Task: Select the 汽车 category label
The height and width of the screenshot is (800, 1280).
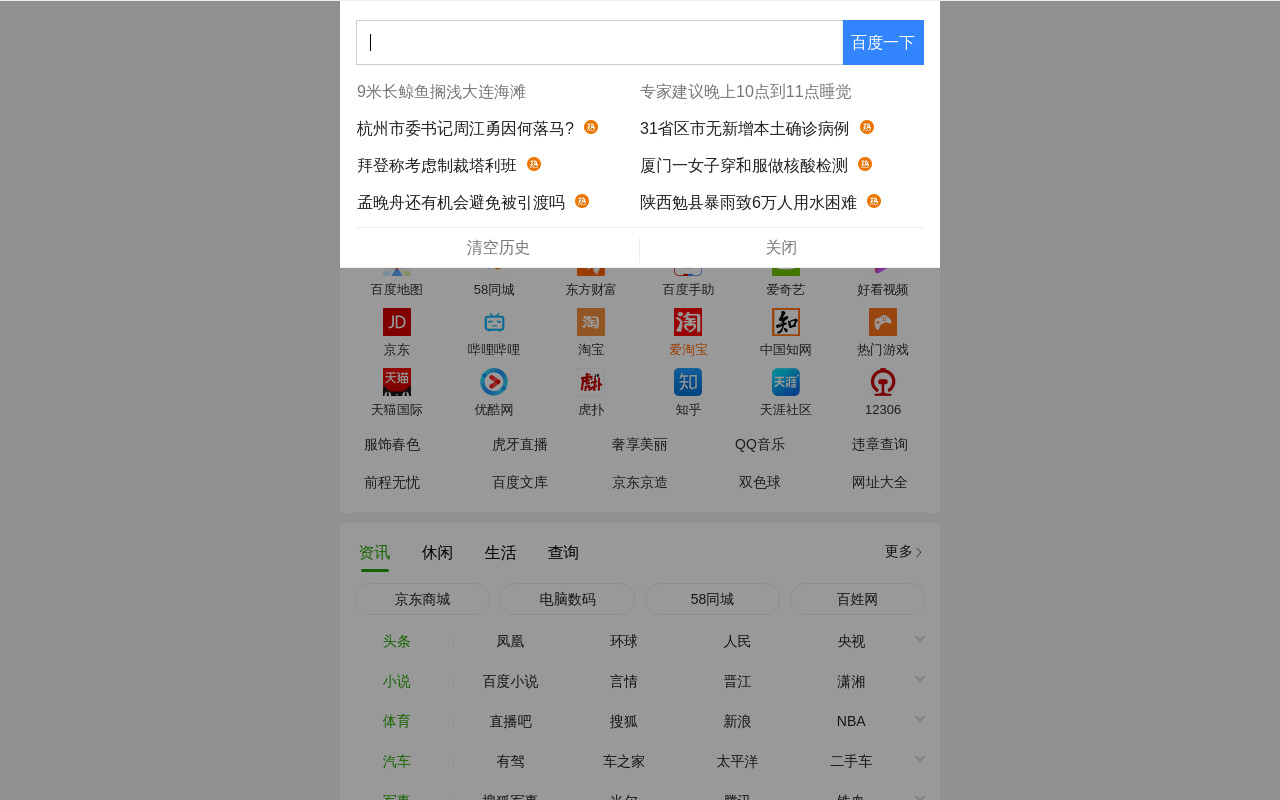Action: 396,762
